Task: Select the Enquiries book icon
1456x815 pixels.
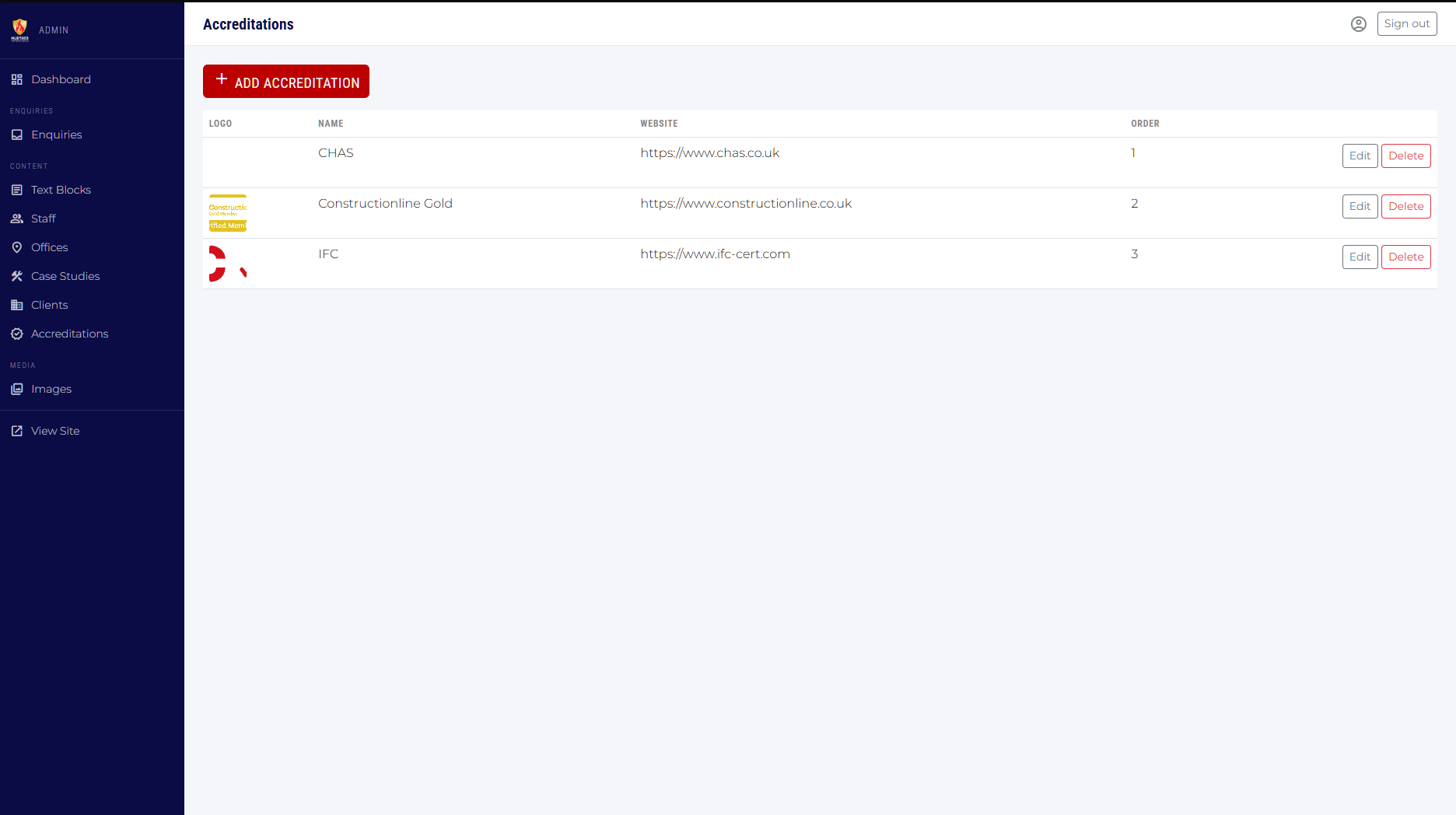Action: 16,134
